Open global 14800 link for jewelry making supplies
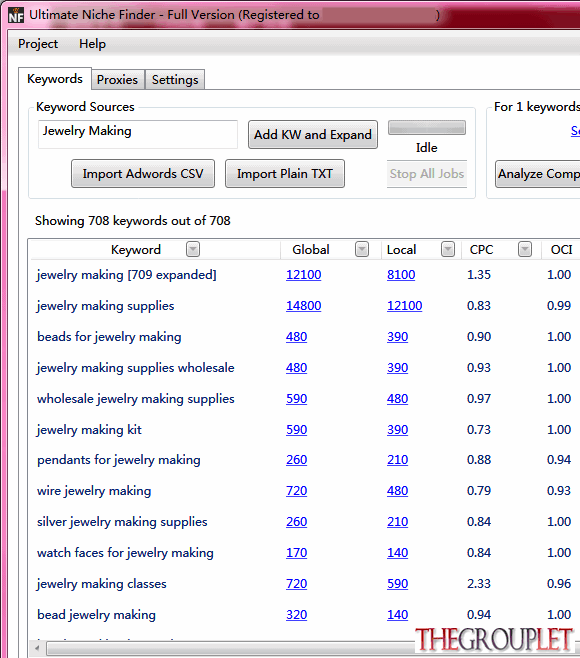This screenshot has height=658, width=580. [303, 306]
